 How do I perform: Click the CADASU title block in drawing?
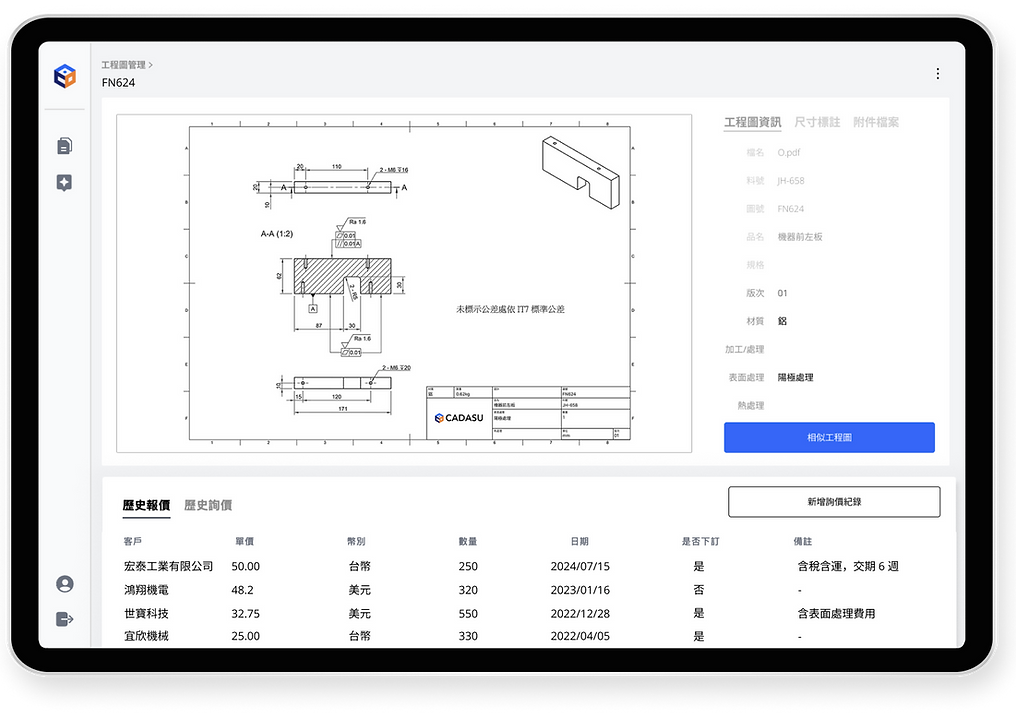(x=528, y=413)
